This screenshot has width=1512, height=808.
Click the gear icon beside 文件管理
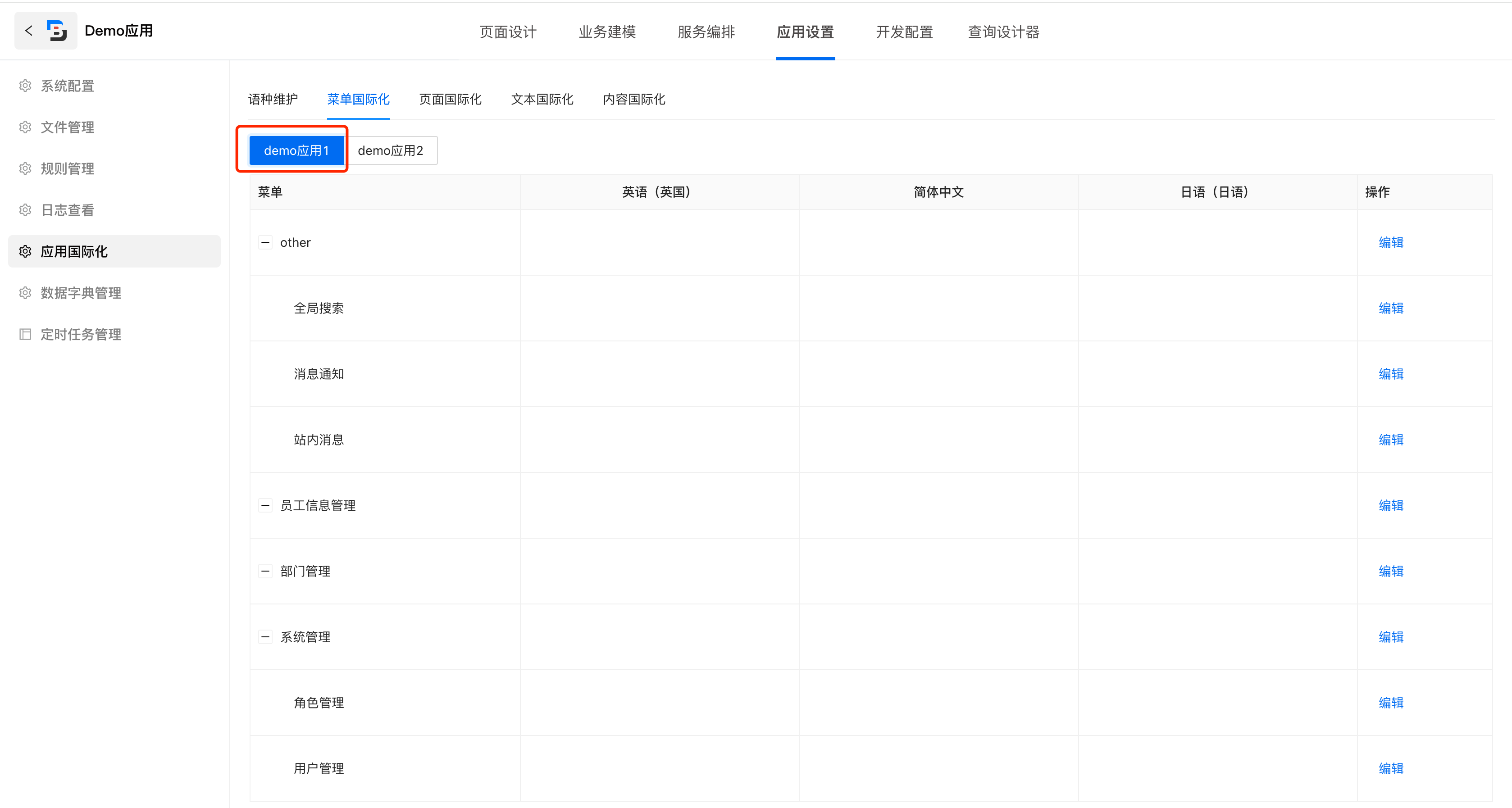pyautogui.click(x=25, y=127)
